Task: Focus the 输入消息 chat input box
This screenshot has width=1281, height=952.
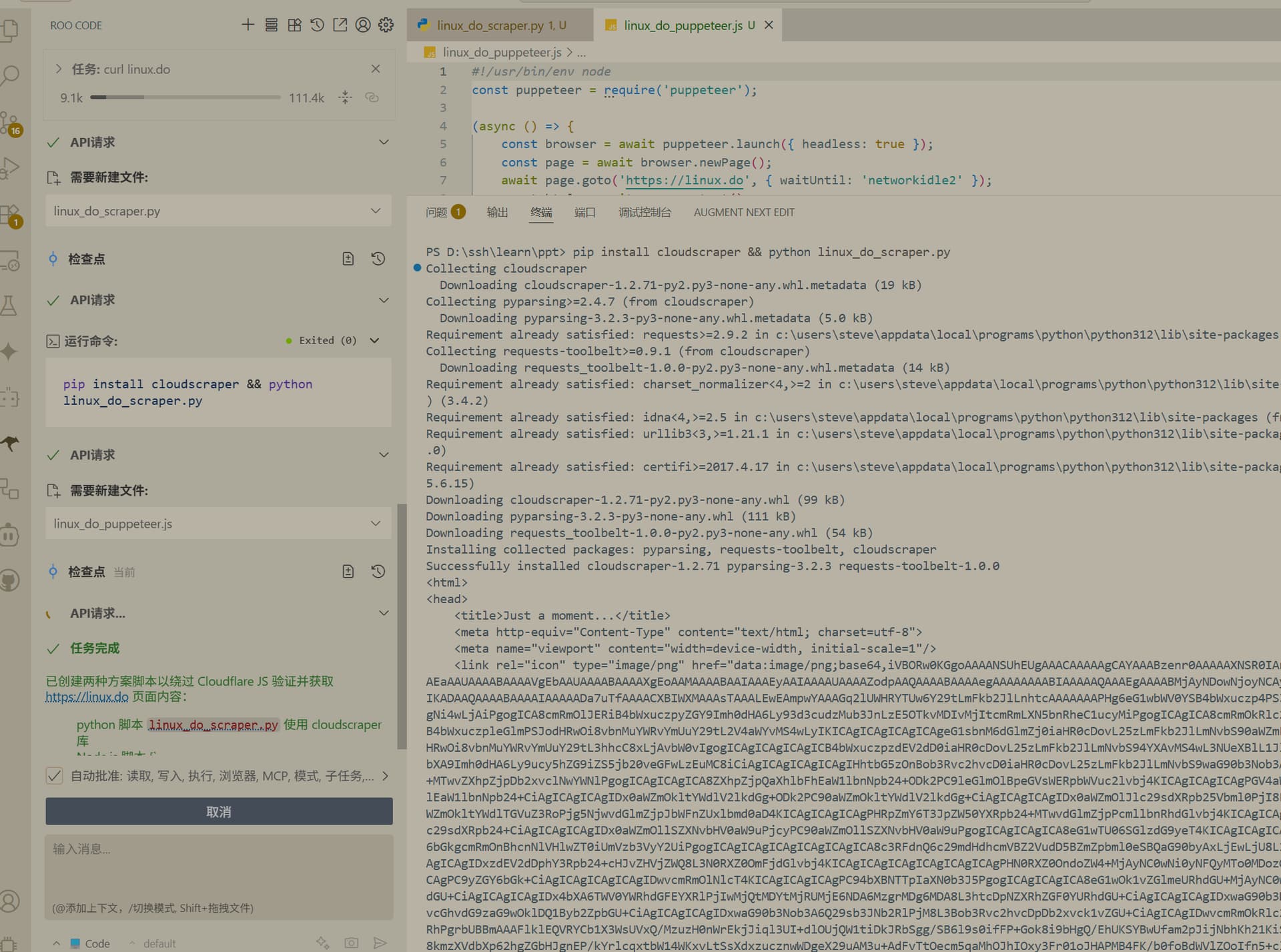Action: coord(219,876)
